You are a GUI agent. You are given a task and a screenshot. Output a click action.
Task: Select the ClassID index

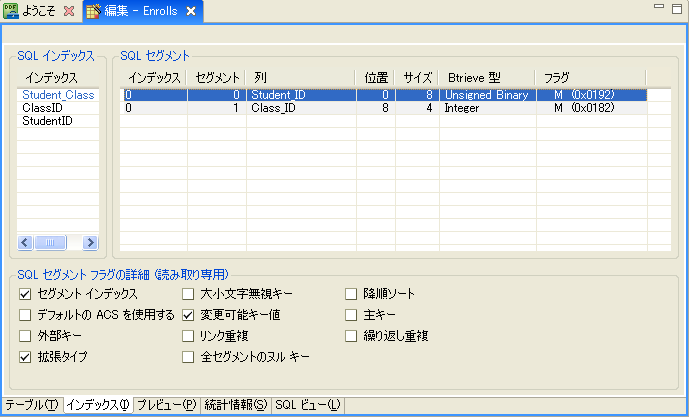pos(43,107)
